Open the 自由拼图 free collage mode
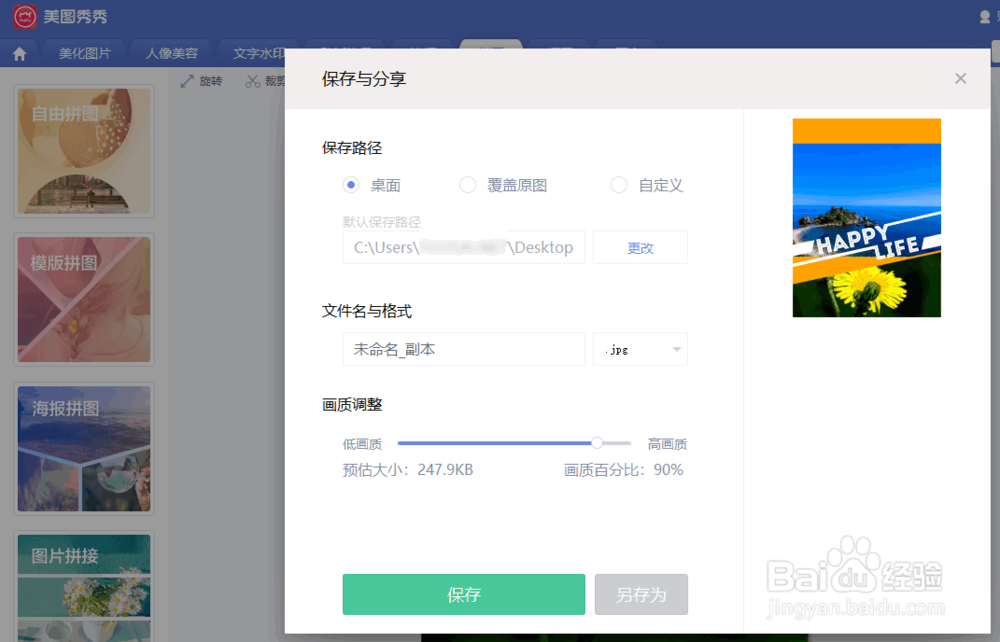 click(83, 151)
